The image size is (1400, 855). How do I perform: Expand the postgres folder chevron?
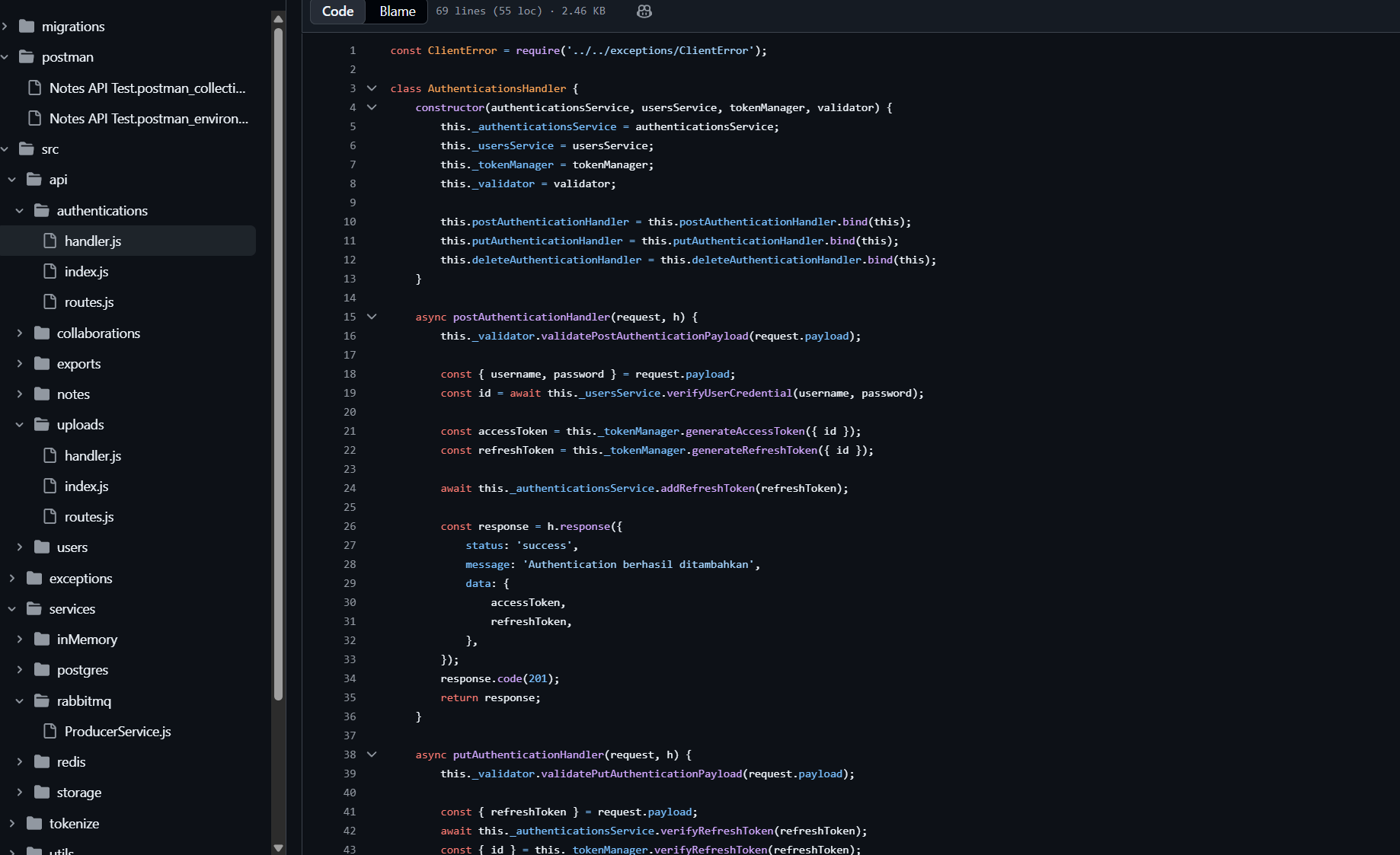[20, 670]
